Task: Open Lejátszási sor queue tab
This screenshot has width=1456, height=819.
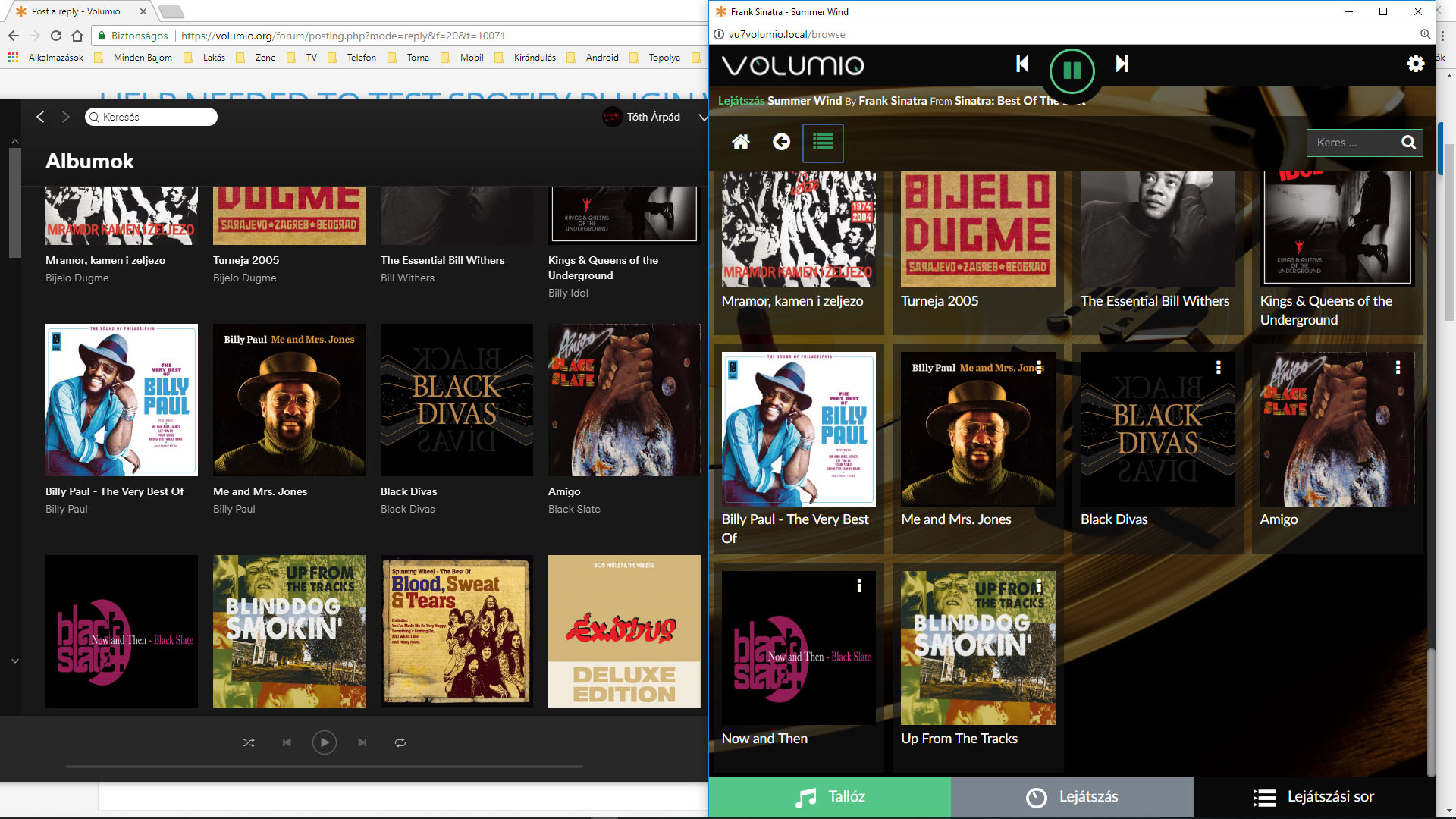Action: (x=1314, y=797)
